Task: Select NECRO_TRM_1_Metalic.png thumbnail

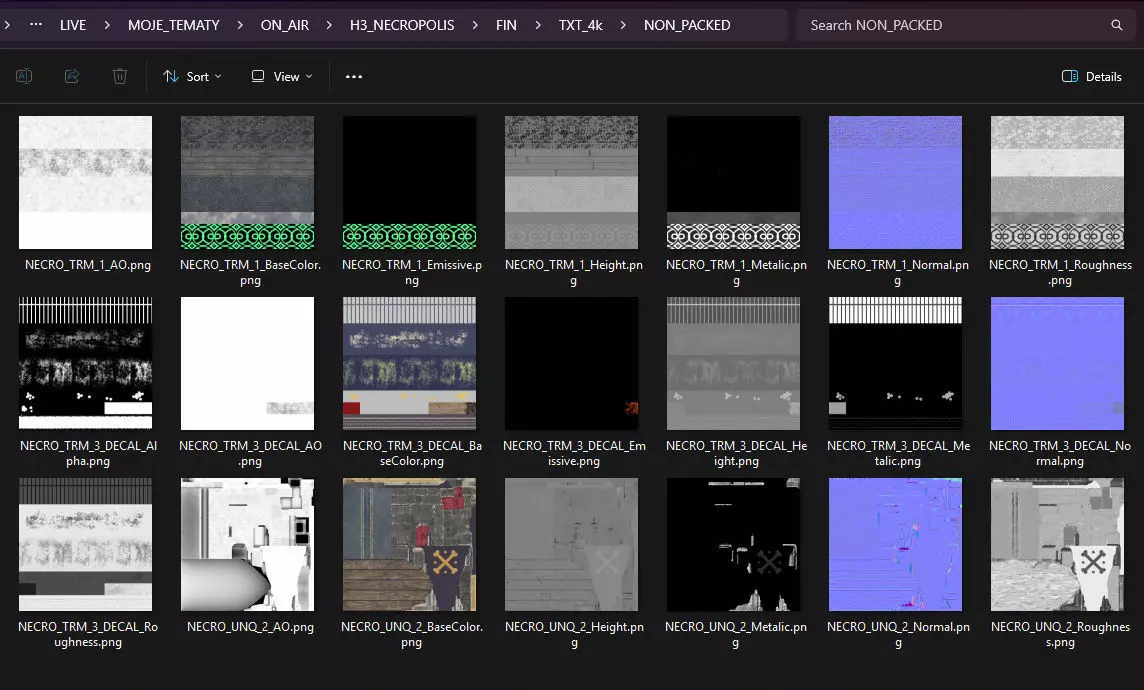Action: click(733, 182)
